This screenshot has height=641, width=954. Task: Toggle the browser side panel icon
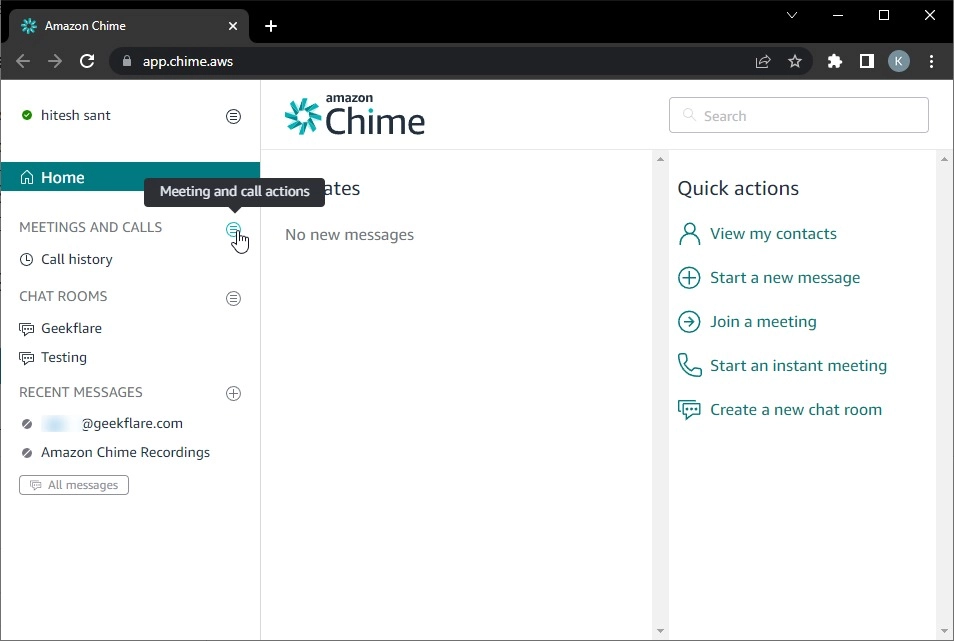866,61
